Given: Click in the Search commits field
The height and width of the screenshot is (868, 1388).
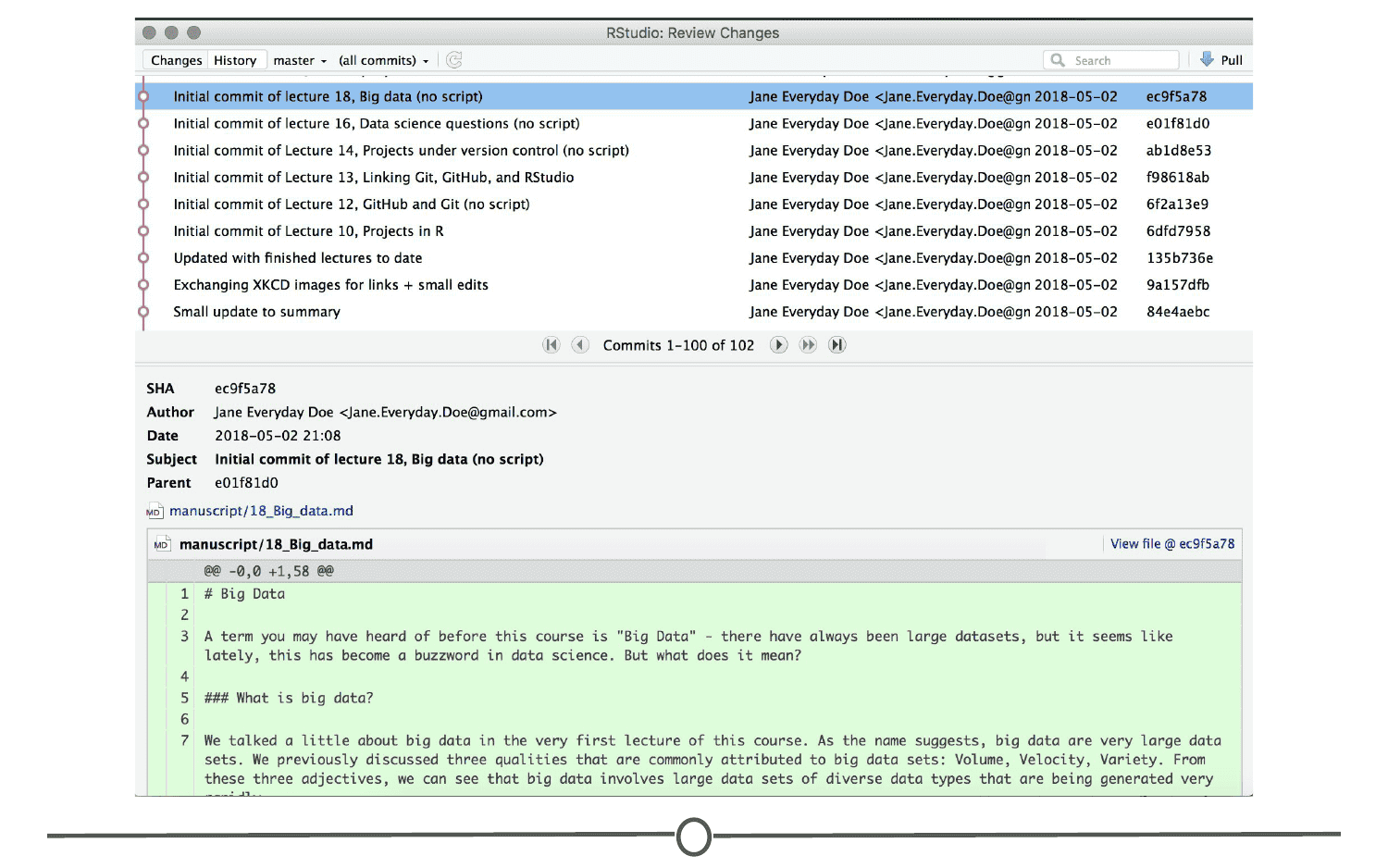Looking at the screenshot, I should pos(1111,60).
